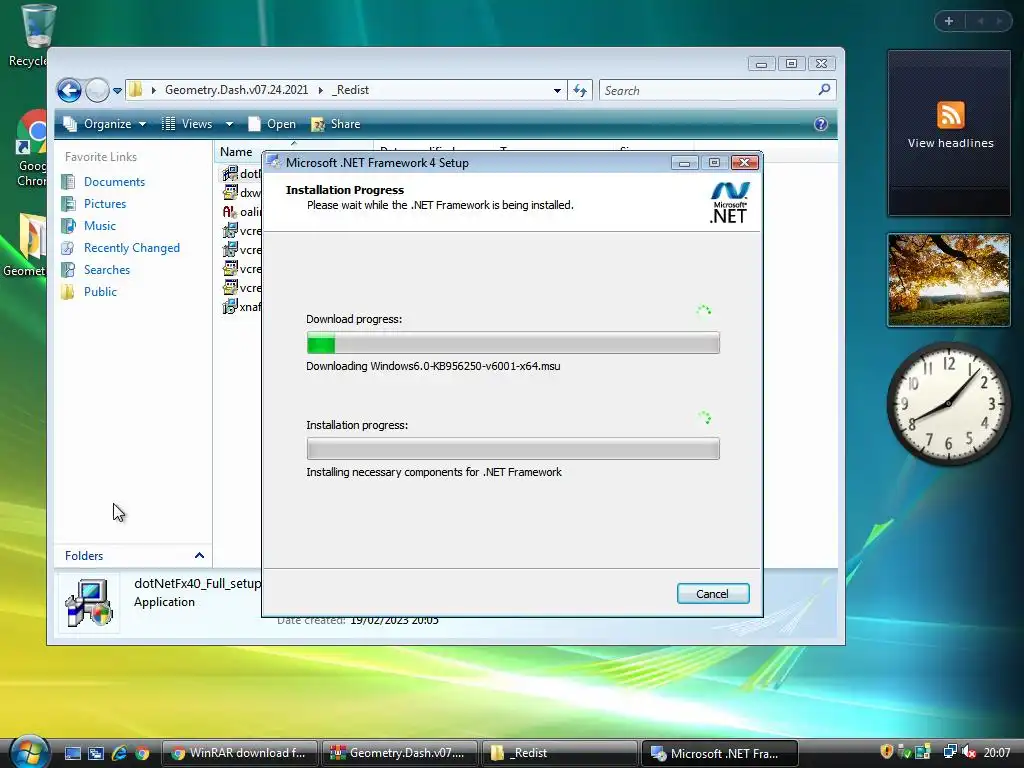Screen dimensions: 1024x768
Task: Click the _Redist address bar segment
Action: pos(351,90)
